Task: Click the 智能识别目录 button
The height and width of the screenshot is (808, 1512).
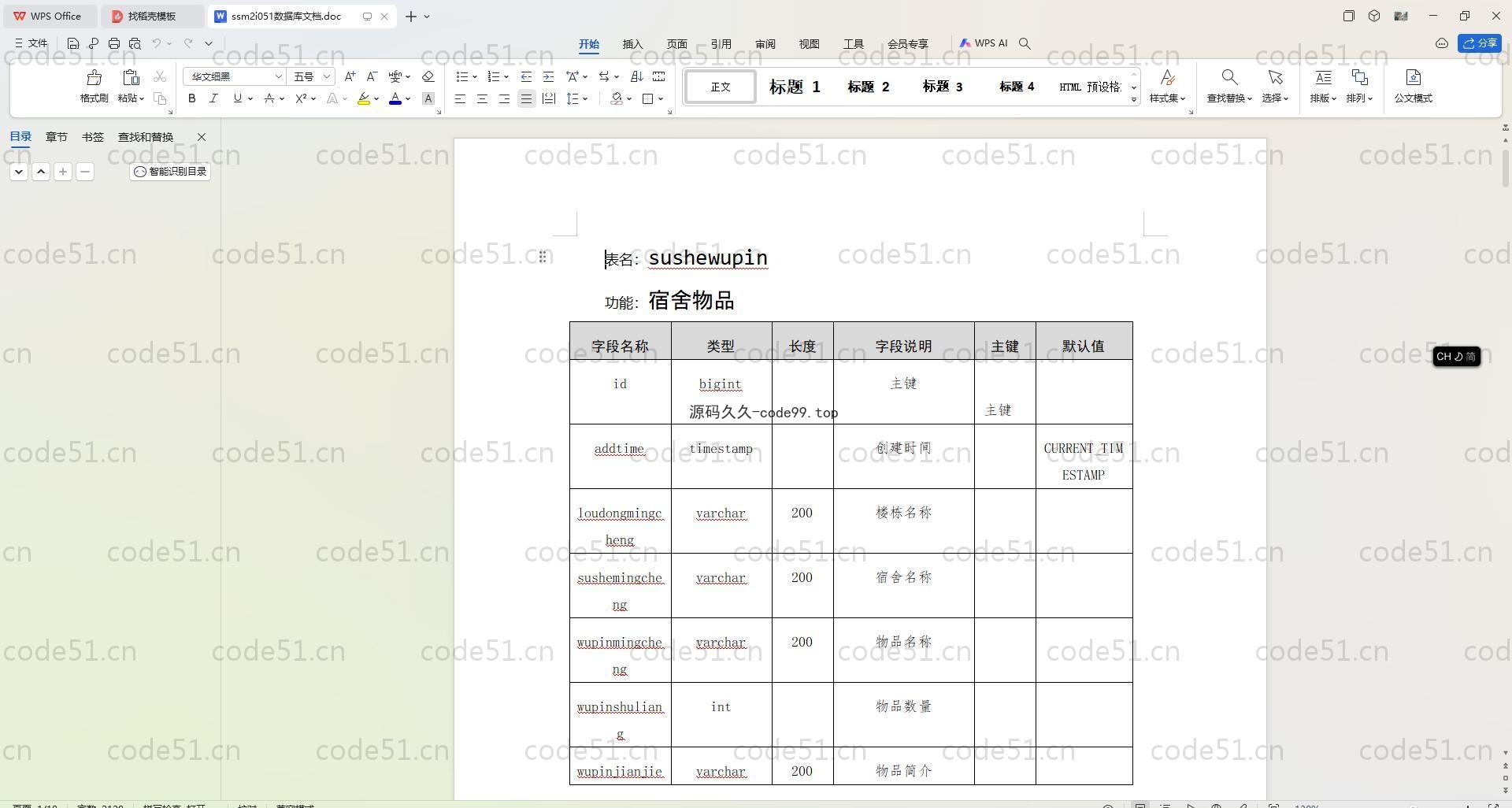Action: [x=170, y=171]
